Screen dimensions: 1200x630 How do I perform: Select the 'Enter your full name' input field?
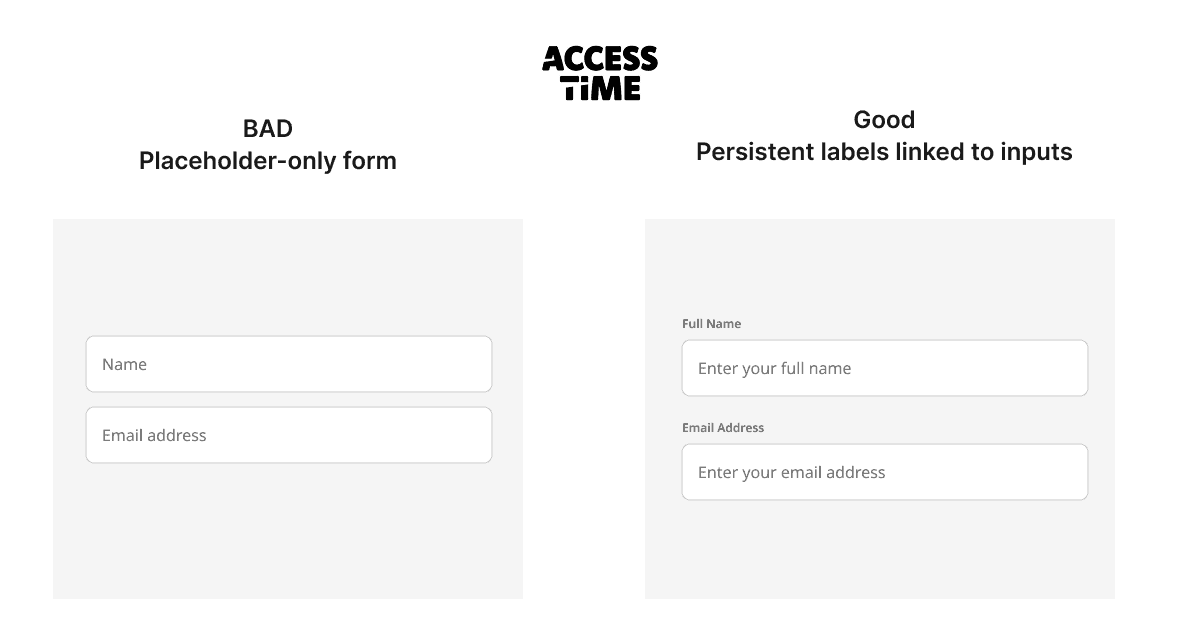[884, 368]
